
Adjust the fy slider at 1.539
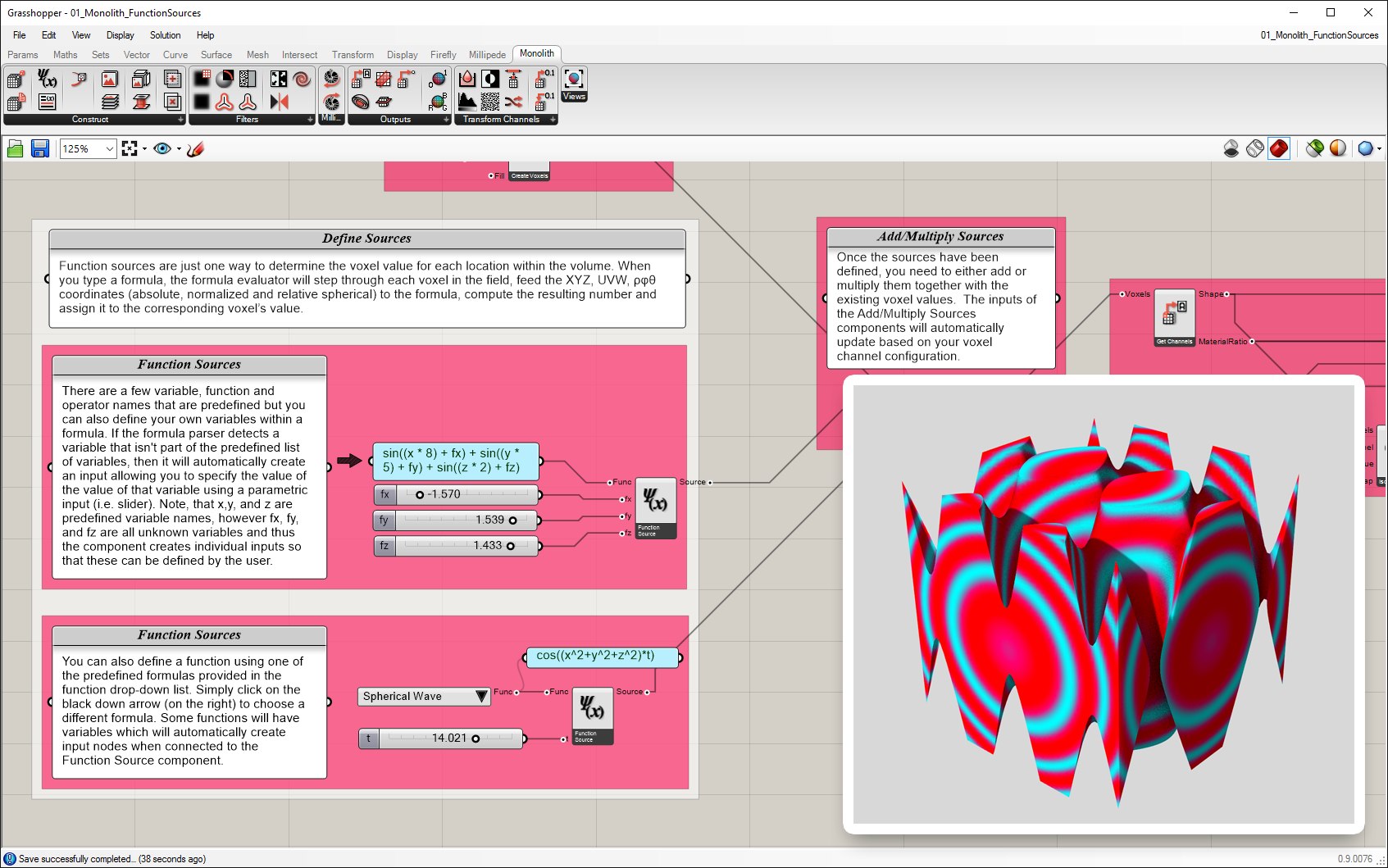click(456, 520)
